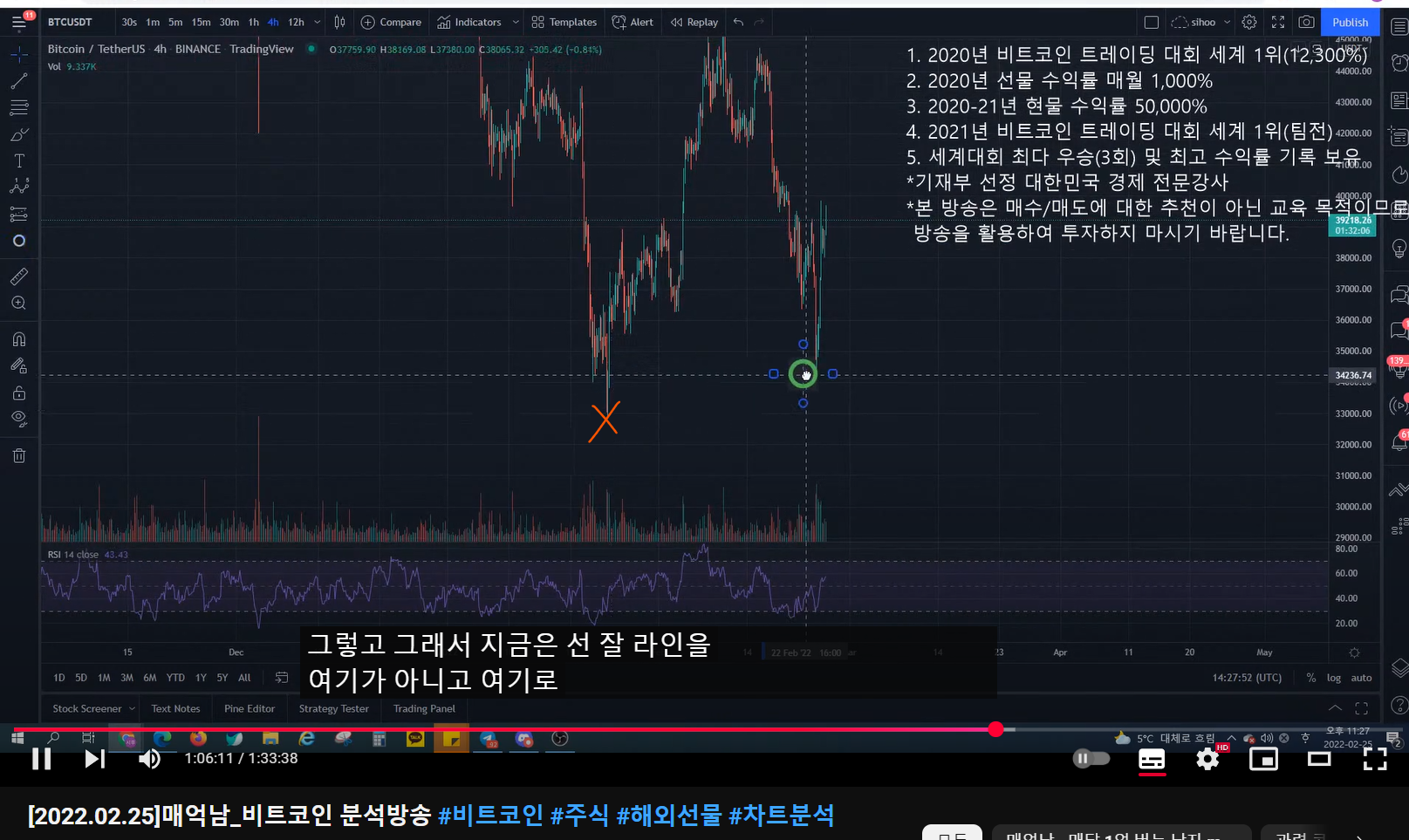Image resolution: width=1409 pixels, height=840 pixels.
Task: Toggle magnet mode for drawings
Action: [x=19, y=339]
